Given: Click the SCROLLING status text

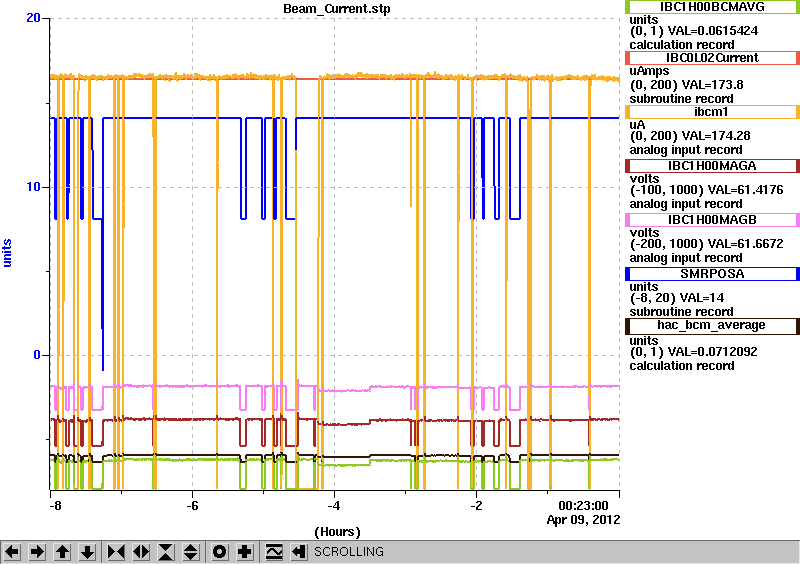Looking at the screenshot, I should coord(348,552).
